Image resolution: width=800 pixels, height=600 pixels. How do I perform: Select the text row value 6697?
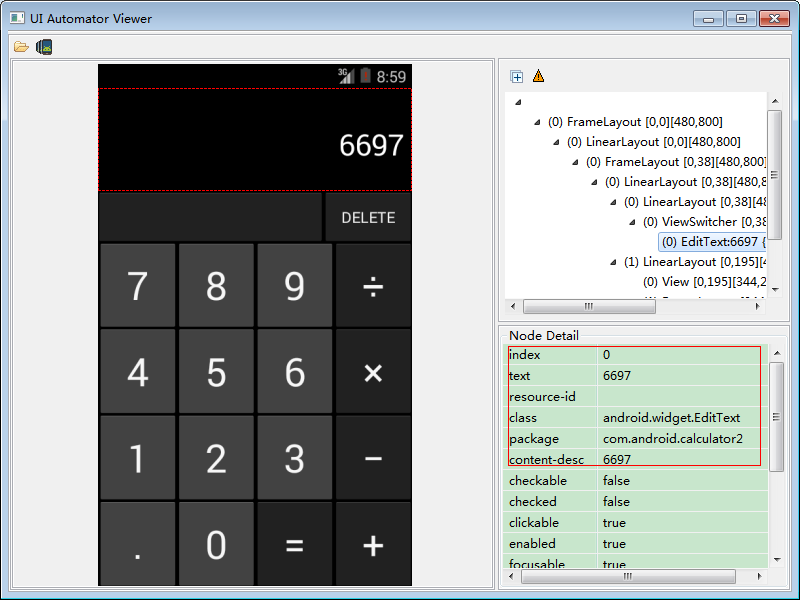point(617,376)
